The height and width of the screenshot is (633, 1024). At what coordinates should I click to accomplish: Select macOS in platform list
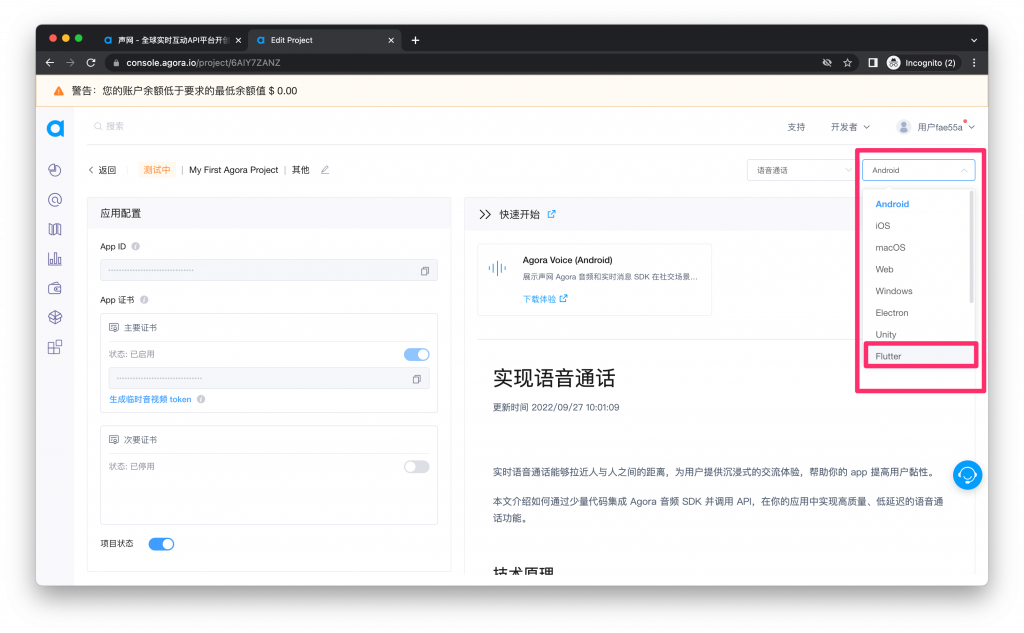890,248
